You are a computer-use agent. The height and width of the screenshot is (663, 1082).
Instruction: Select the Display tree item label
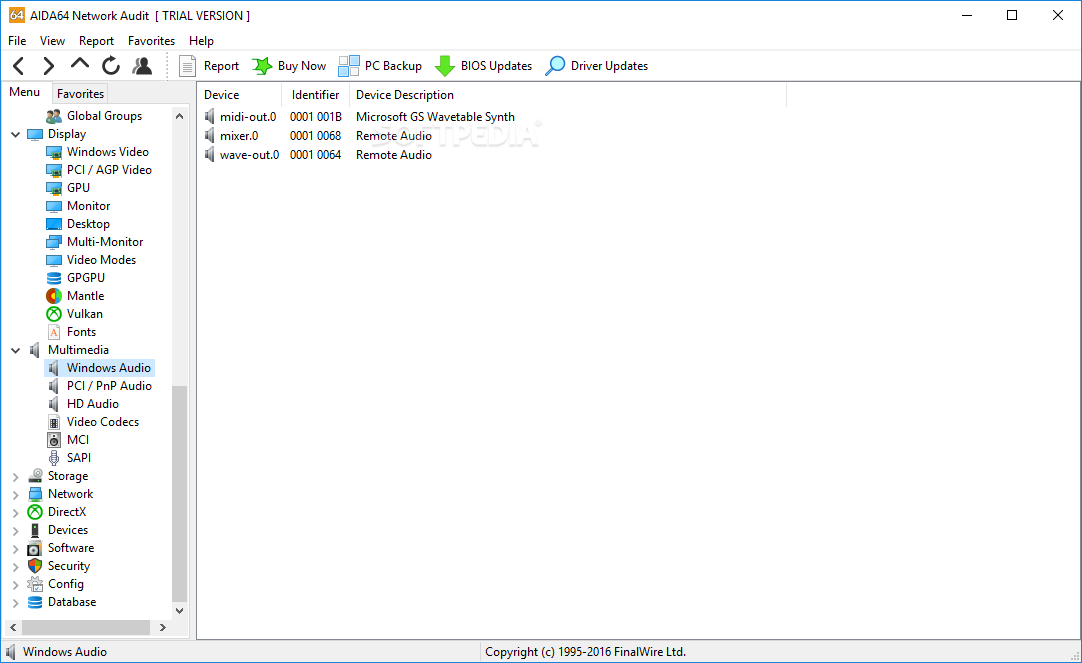click(67, 134)
